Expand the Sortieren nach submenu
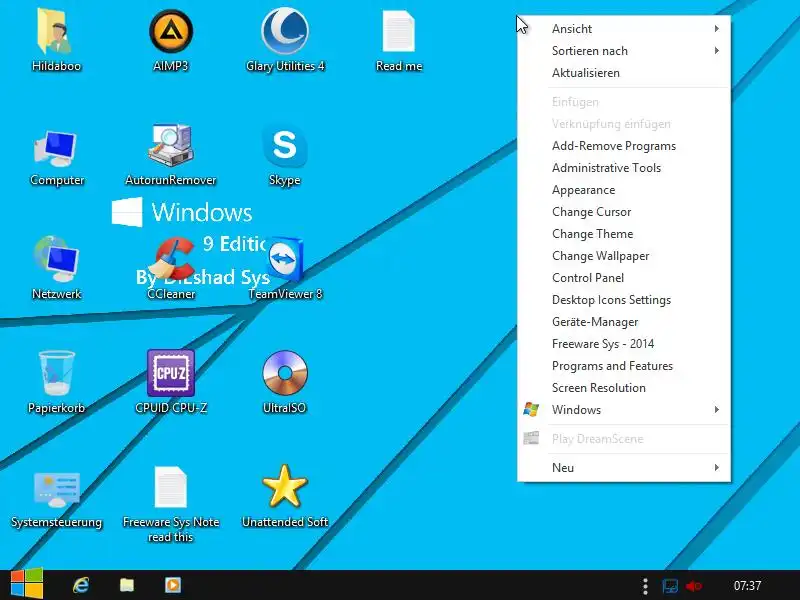Image resolution: width=800 pixels, height=600 pixels. [x=623, y=51]
